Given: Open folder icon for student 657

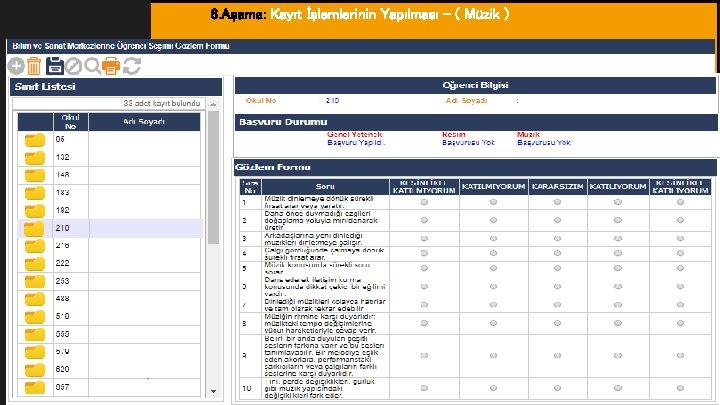Looking at the screenshot, I should [x=35, y=388].
